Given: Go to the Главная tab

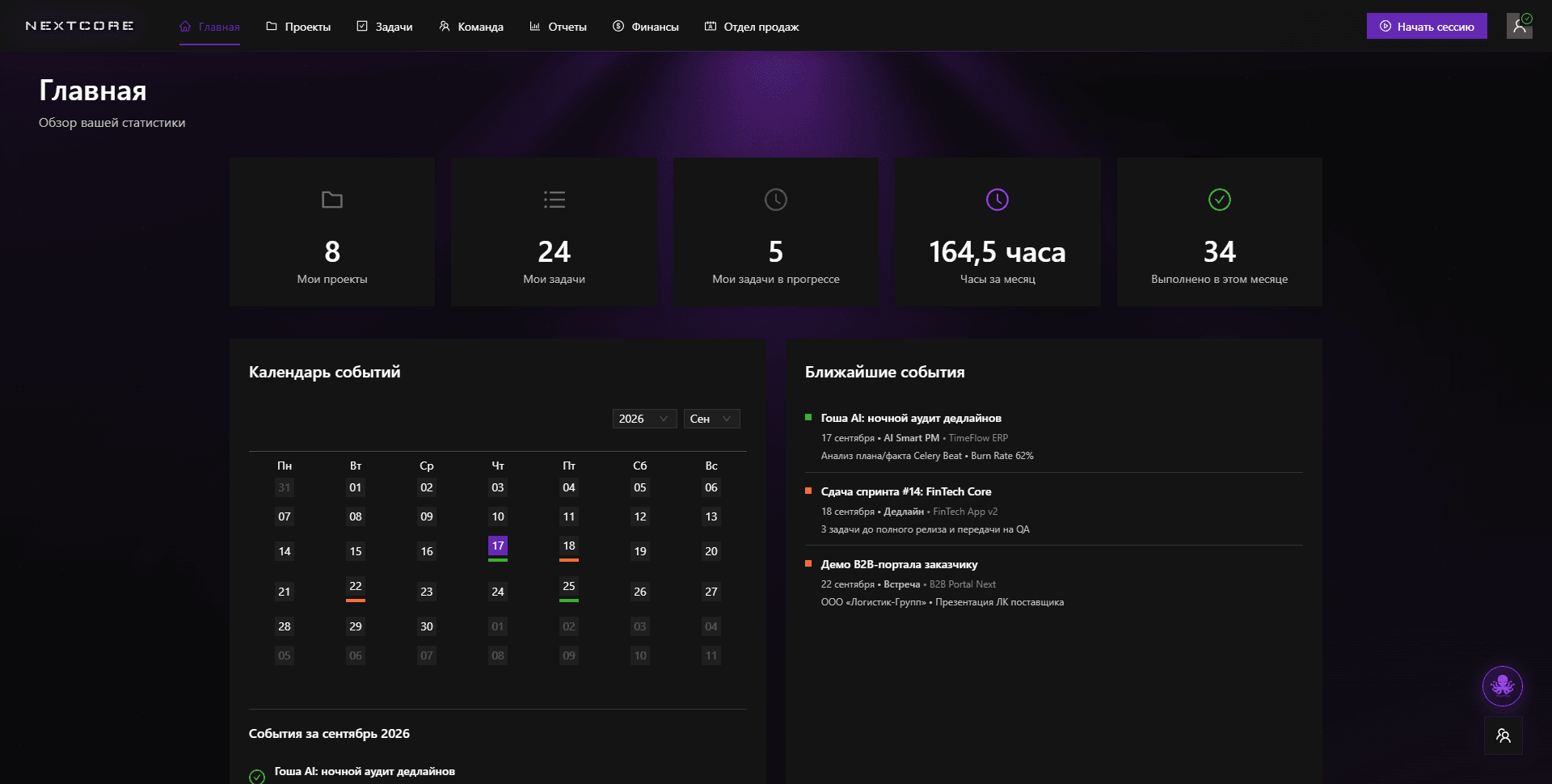Looking at the screenshot, I should (x=209, y=27).
